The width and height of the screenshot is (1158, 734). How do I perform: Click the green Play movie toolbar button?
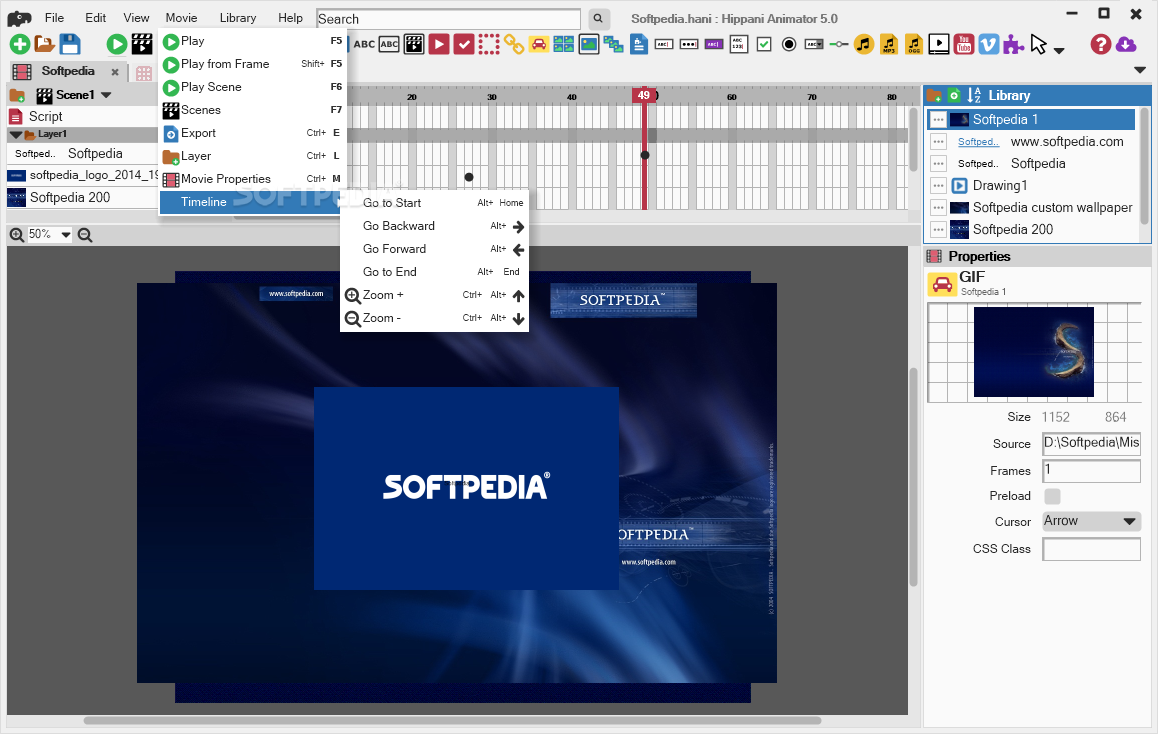tap(117, 44)
